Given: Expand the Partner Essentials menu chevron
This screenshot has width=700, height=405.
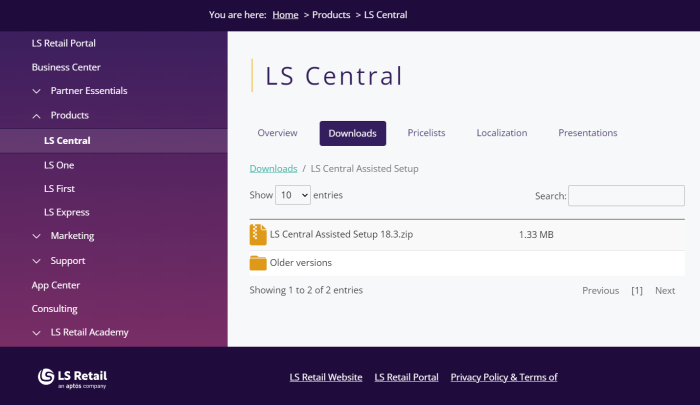Looking at the screenshot, I should click(37, 91).
